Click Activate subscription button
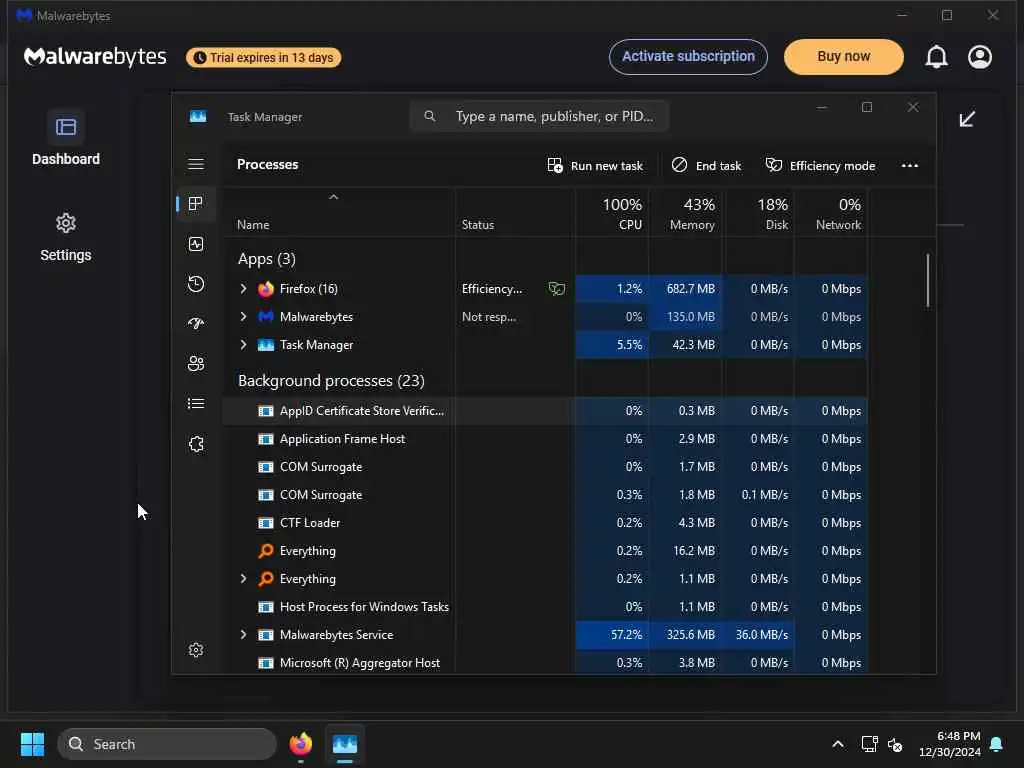Image resolution: width=1024 pixels, height=768 pixels. [x=688, y=57]
